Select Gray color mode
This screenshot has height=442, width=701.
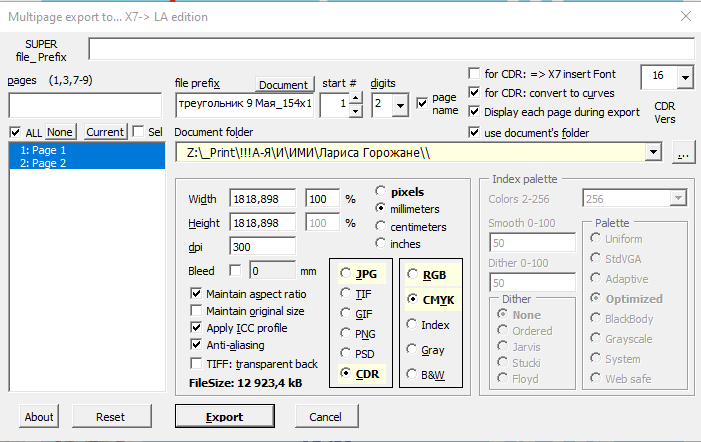click(412, 349)
